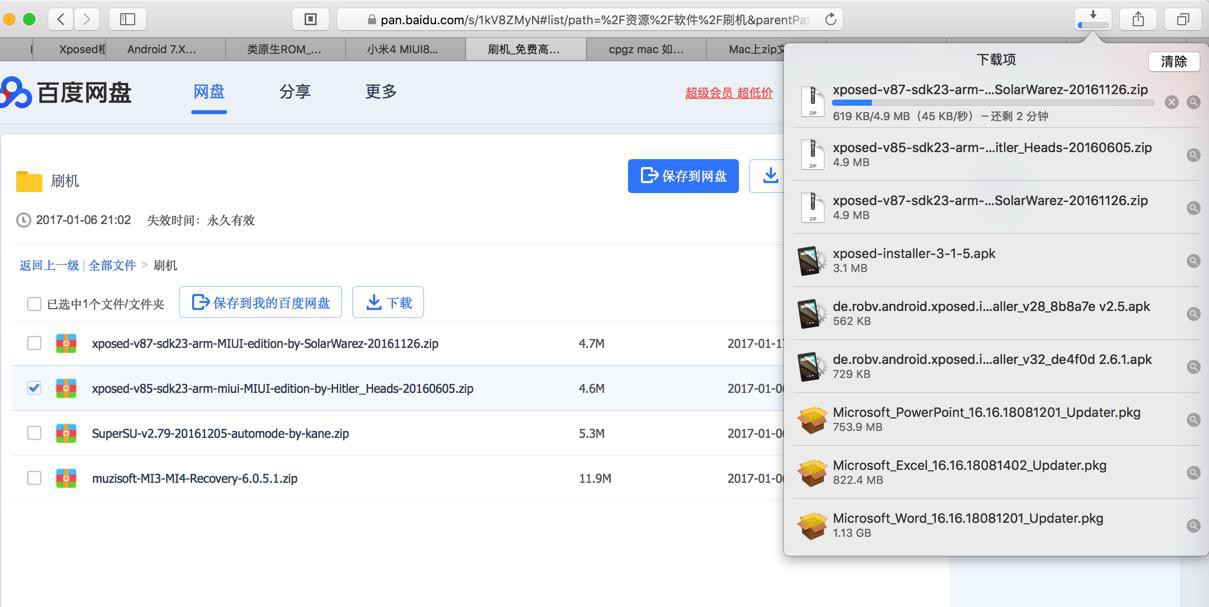Viewport: 1209px width, 607px height.
Task: Open the SuperSU-v2.79-20161205-automode-by-kane.zip file name
Action: 220,433
